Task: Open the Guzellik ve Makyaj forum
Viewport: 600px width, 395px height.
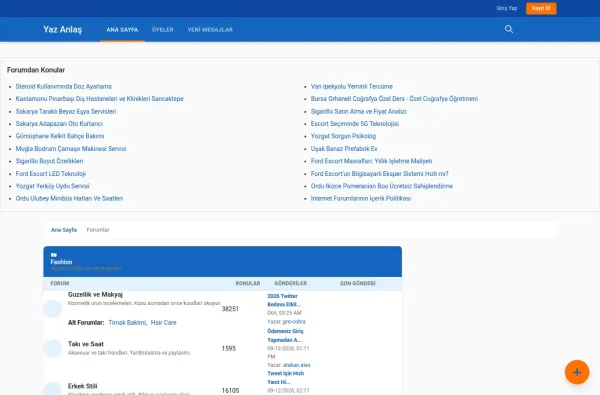Action: 95,294
